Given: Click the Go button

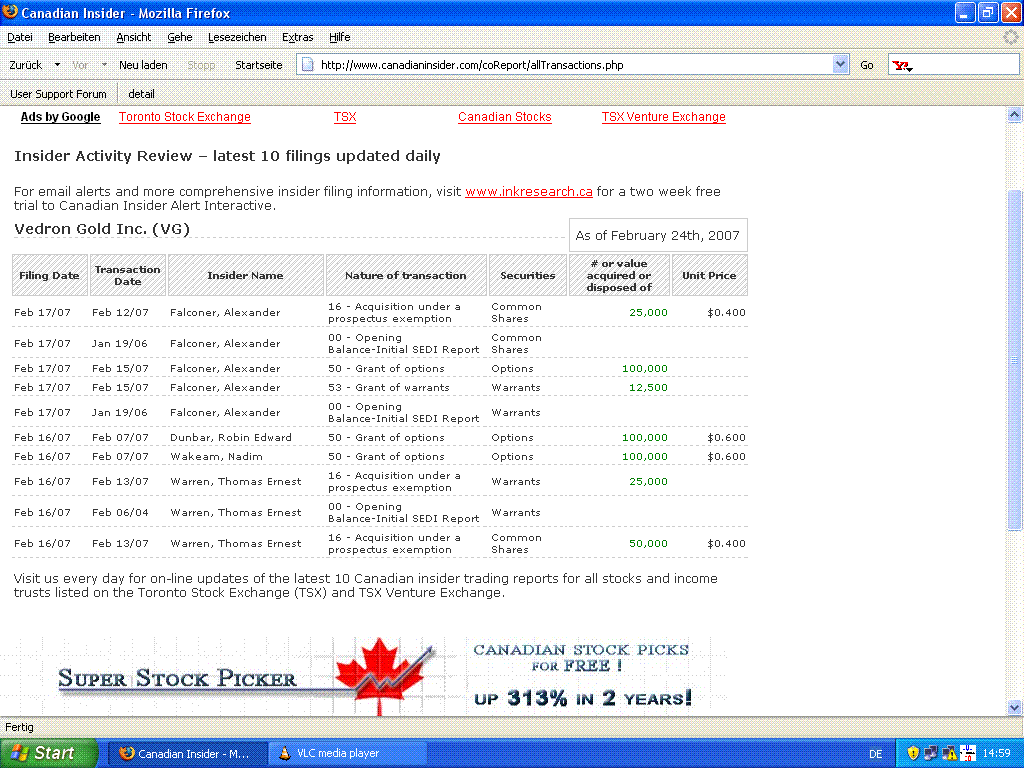Looking at the screenshot, I should pos(867,65).
